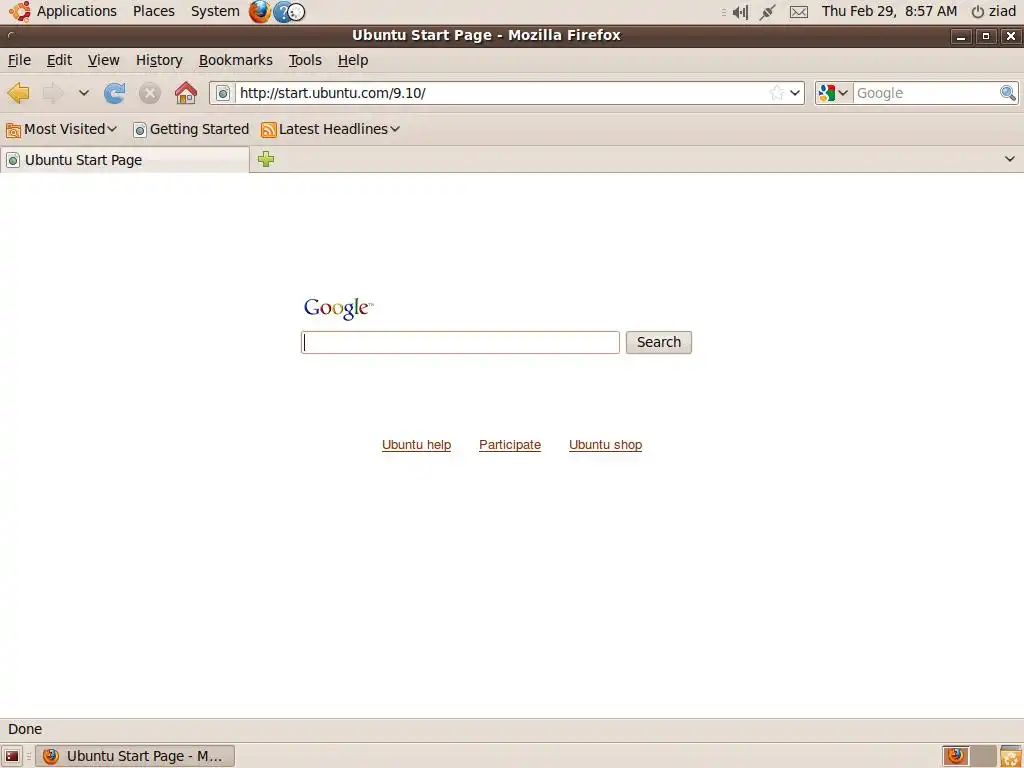This screenshot has height=768, width=1024.
Task: Select the Ubuntu Start Page tab
Action: click(x=125, y=160)
